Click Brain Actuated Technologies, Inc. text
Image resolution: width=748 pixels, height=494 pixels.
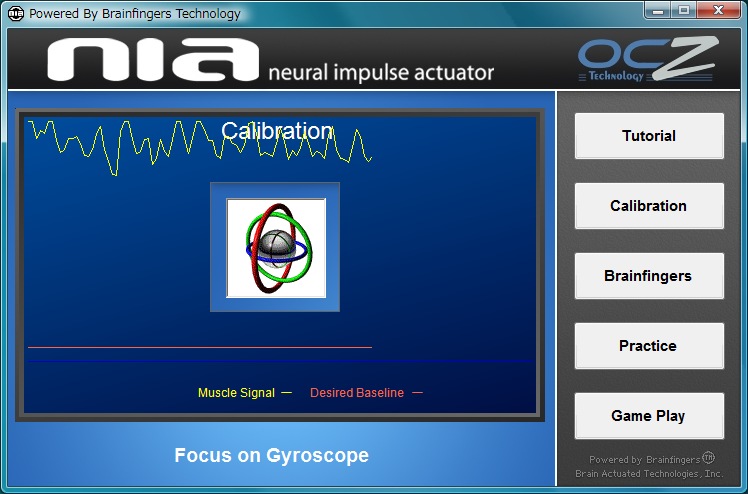[x=649, y=473]
